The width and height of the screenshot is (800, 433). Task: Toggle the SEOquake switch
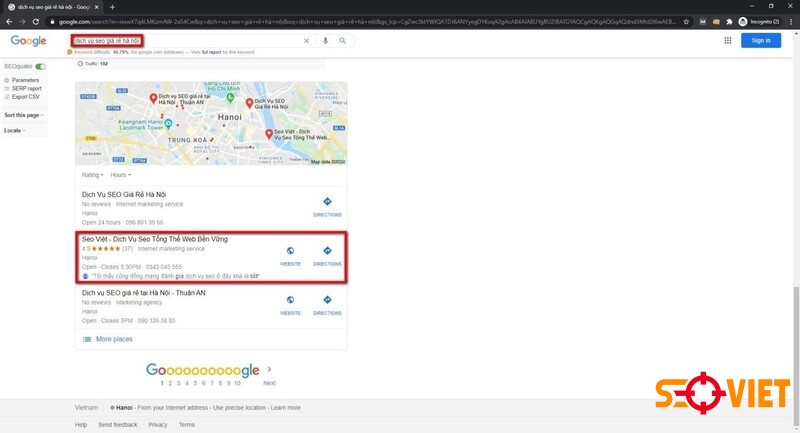40,66
